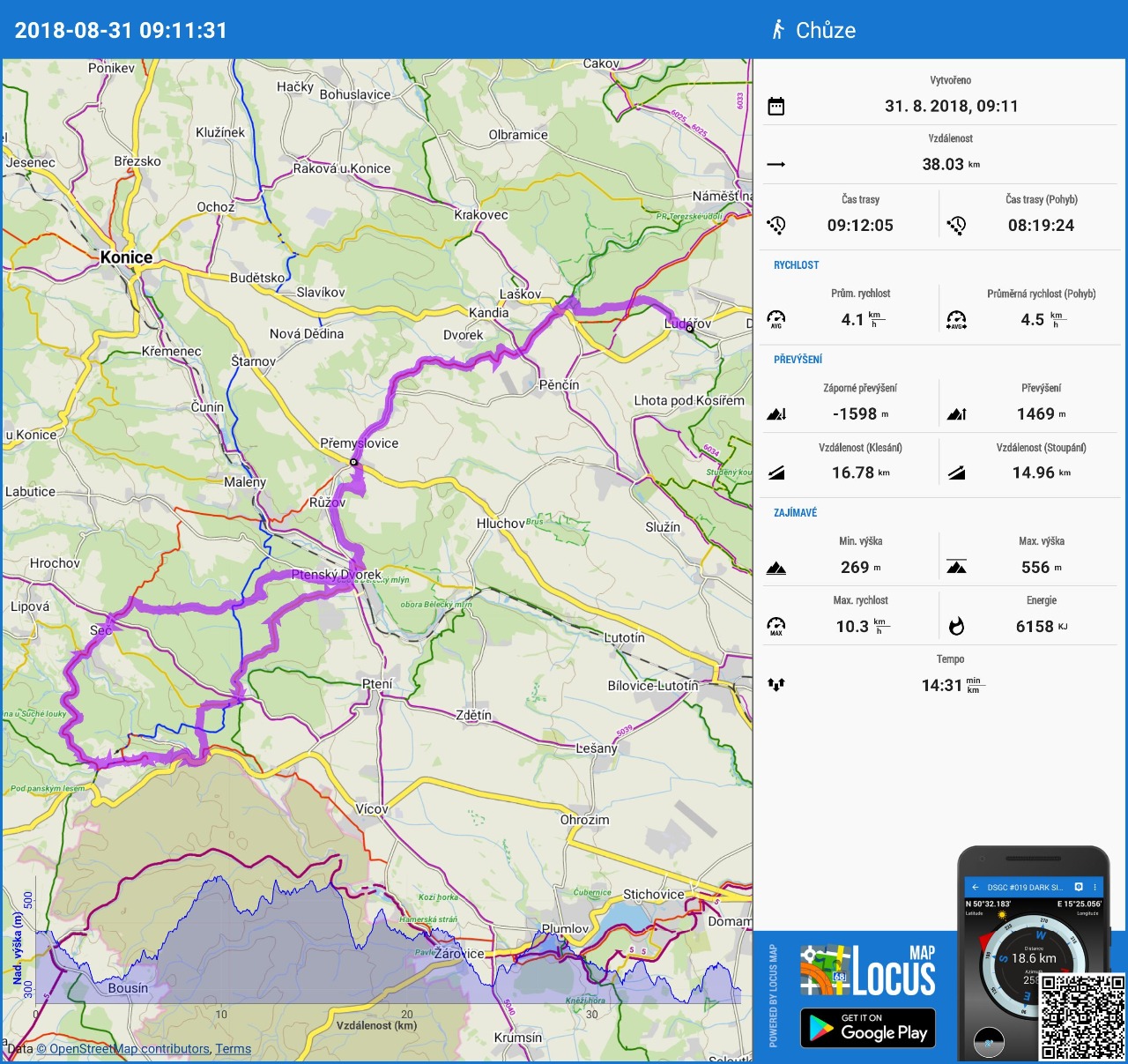Click the negative elevation descent icon
This screenshot has height=1064, width=1128.
click(x=775, y=413)
